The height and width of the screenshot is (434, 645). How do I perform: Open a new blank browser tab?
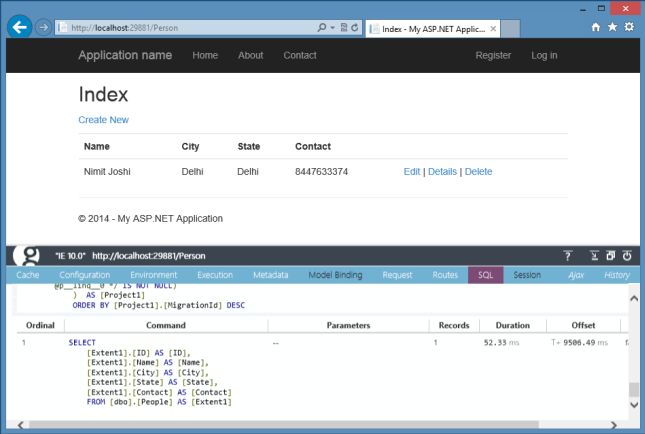pos(510,29)
